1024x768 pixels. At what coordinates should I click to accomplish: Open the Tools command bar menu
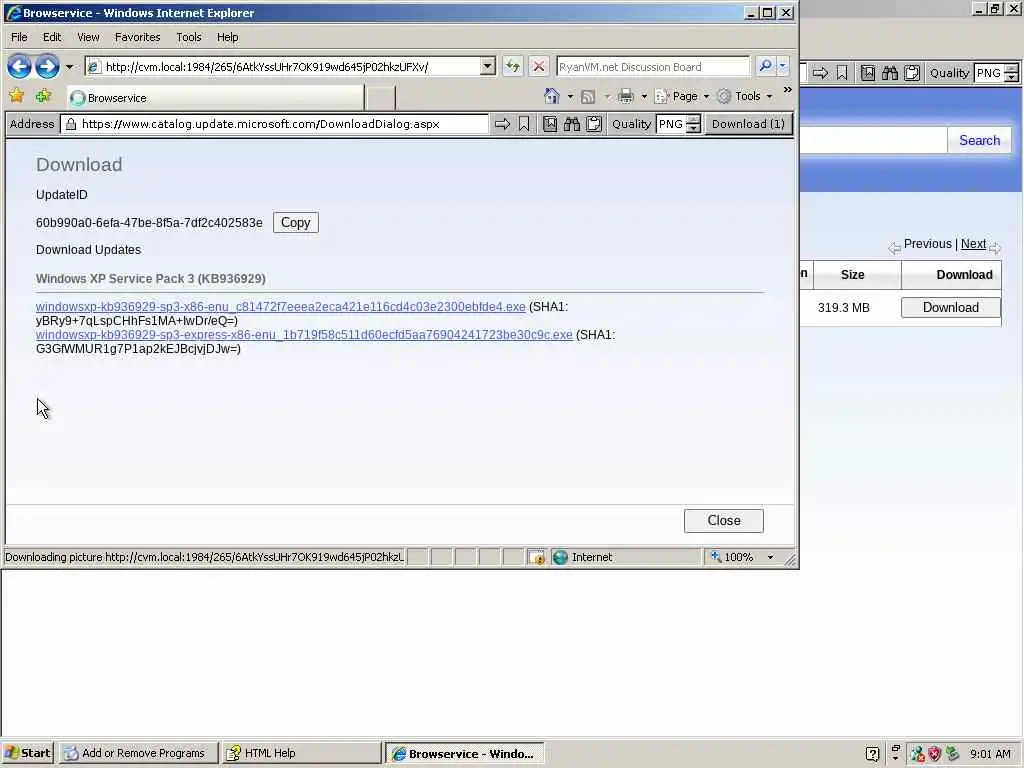(745, 97)
